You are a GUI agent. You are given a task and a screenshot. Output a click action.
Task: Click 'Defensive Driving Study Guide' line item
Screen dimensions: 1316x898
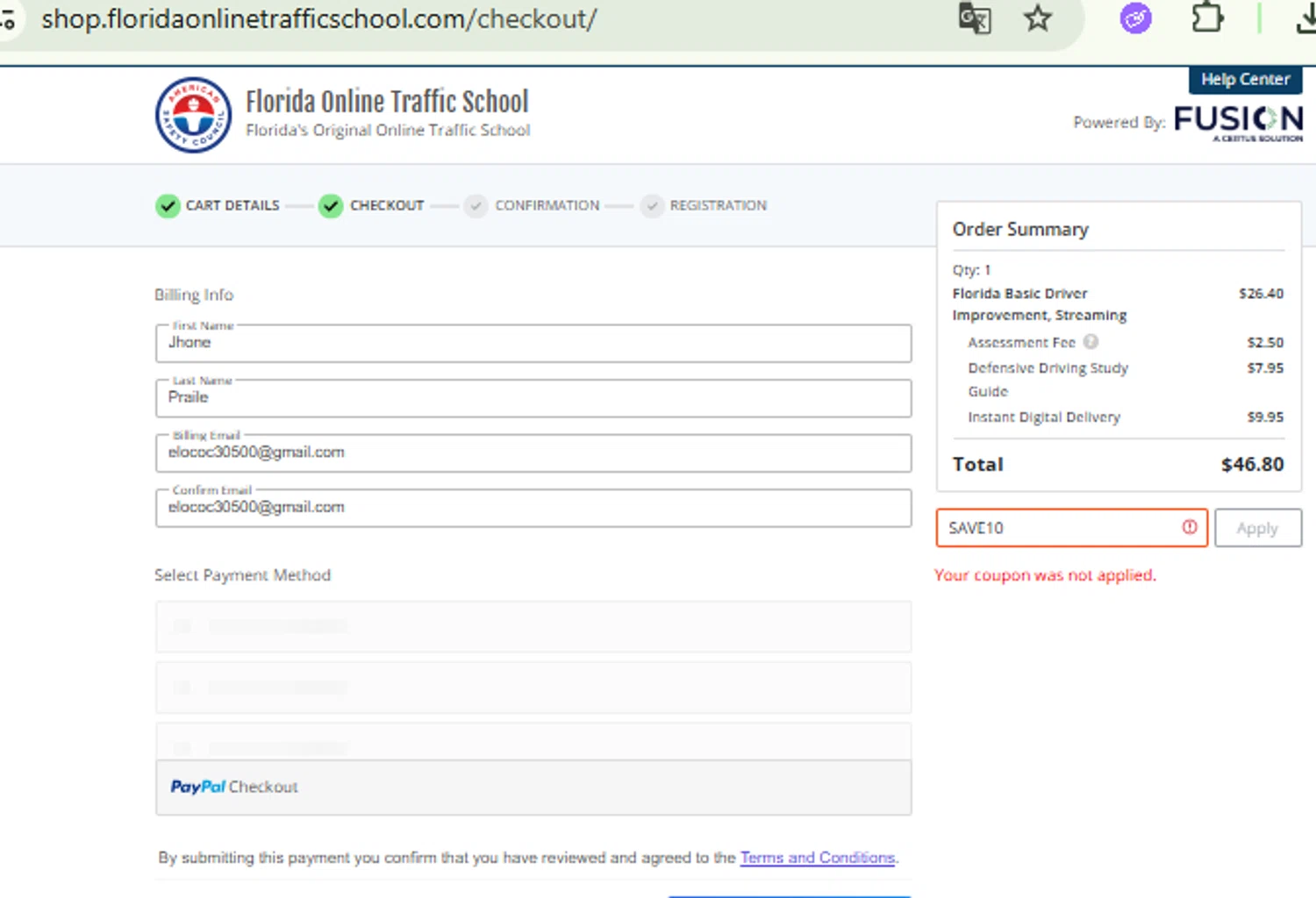pos(1048,380)
